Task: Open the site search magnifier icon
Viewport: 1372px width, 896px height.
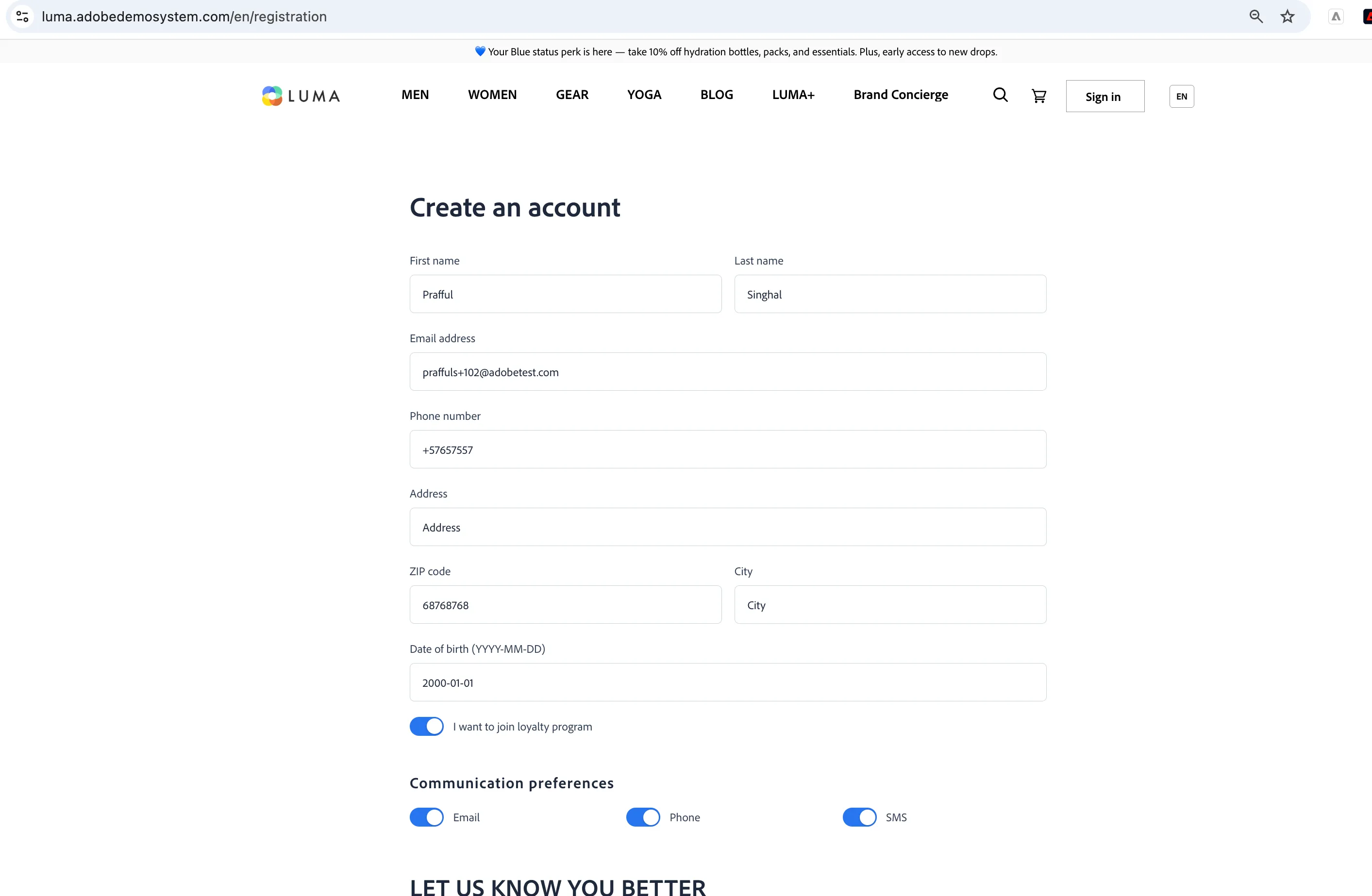Action: 1000,95
